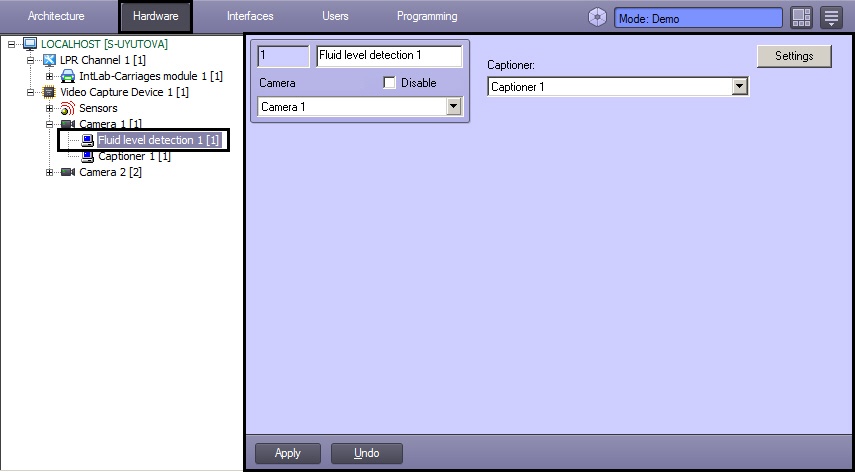The image size is (855, 472).
Task: Switch to the Hardware tab
Action: 155,16
